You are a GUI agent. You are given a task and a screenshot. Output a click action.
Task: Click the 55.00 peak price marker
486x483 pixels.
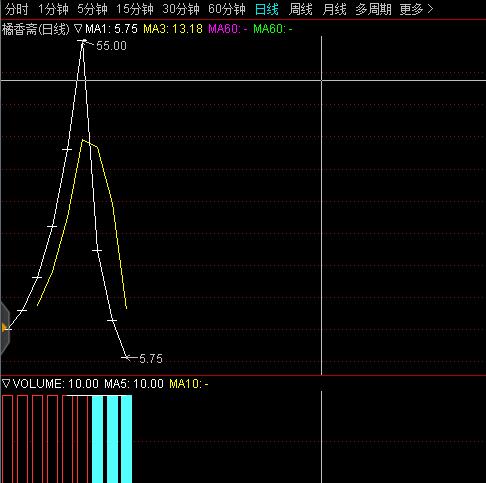tap(111, 46)
